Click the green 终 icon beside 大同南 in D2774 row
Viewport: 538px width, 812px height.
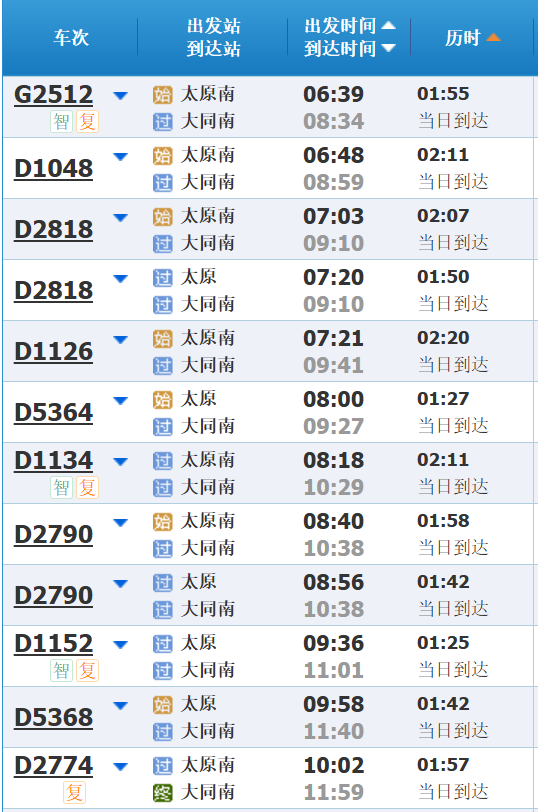[x=163, y=793]
